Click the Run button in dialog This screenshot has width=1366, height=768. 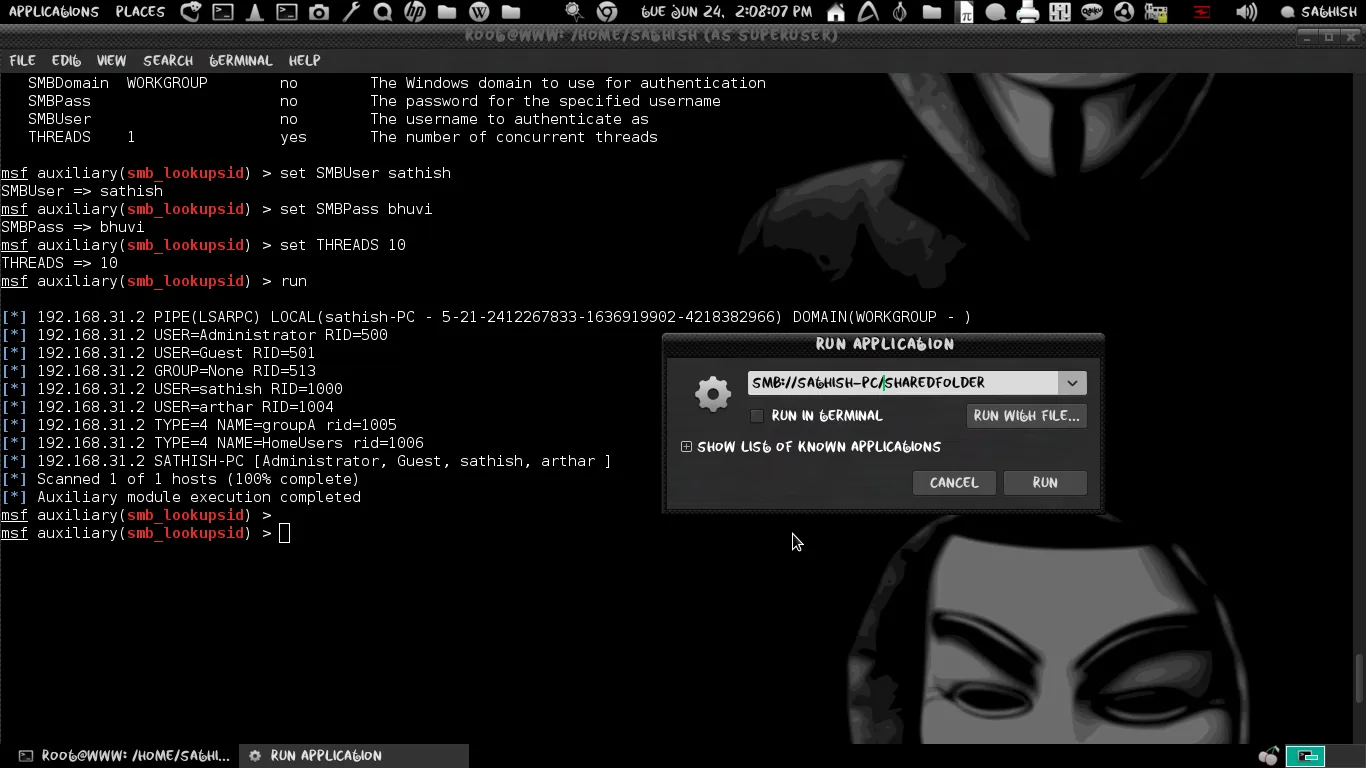pyautogui.click(x=1045, y=482)
